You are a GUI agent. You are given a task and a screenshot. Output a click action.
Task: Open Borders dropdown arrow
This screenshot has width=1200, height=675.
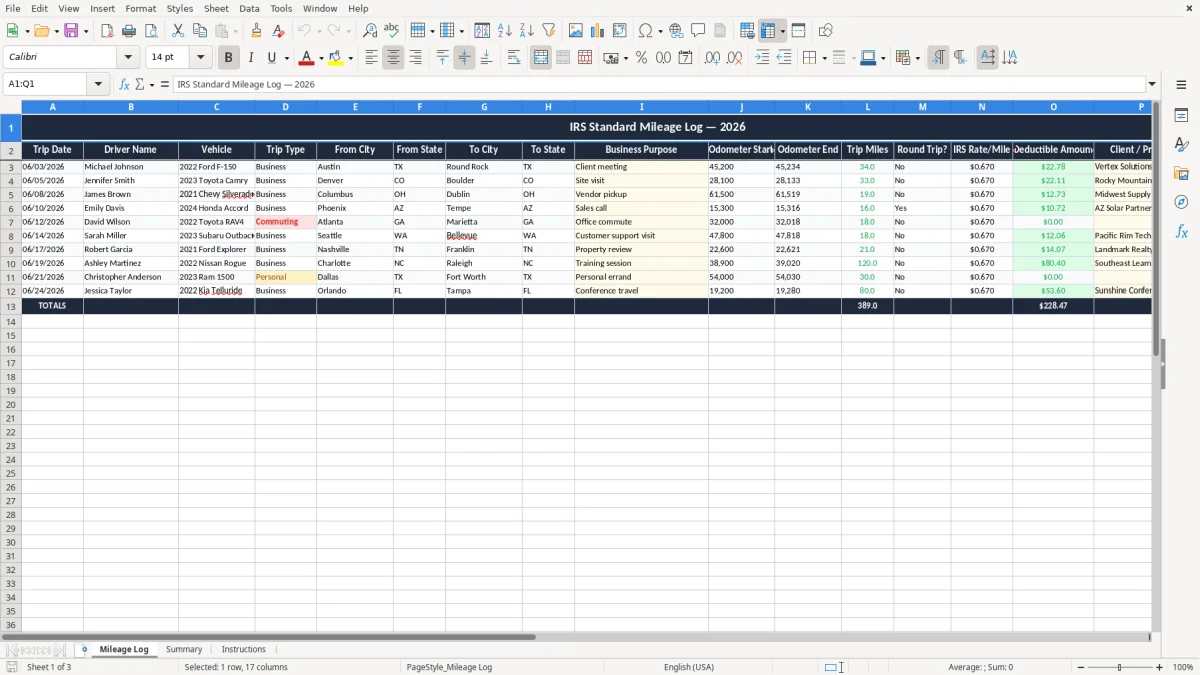point(824,58)
